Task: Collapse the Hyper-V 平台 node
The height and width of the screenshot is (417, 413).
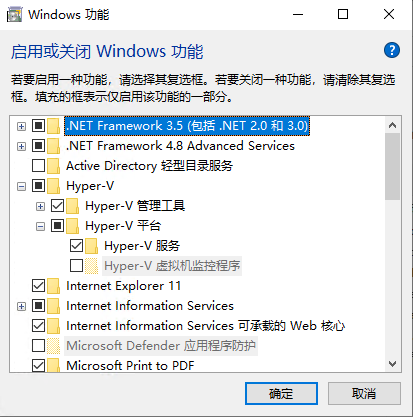Action: coord(40,226)
